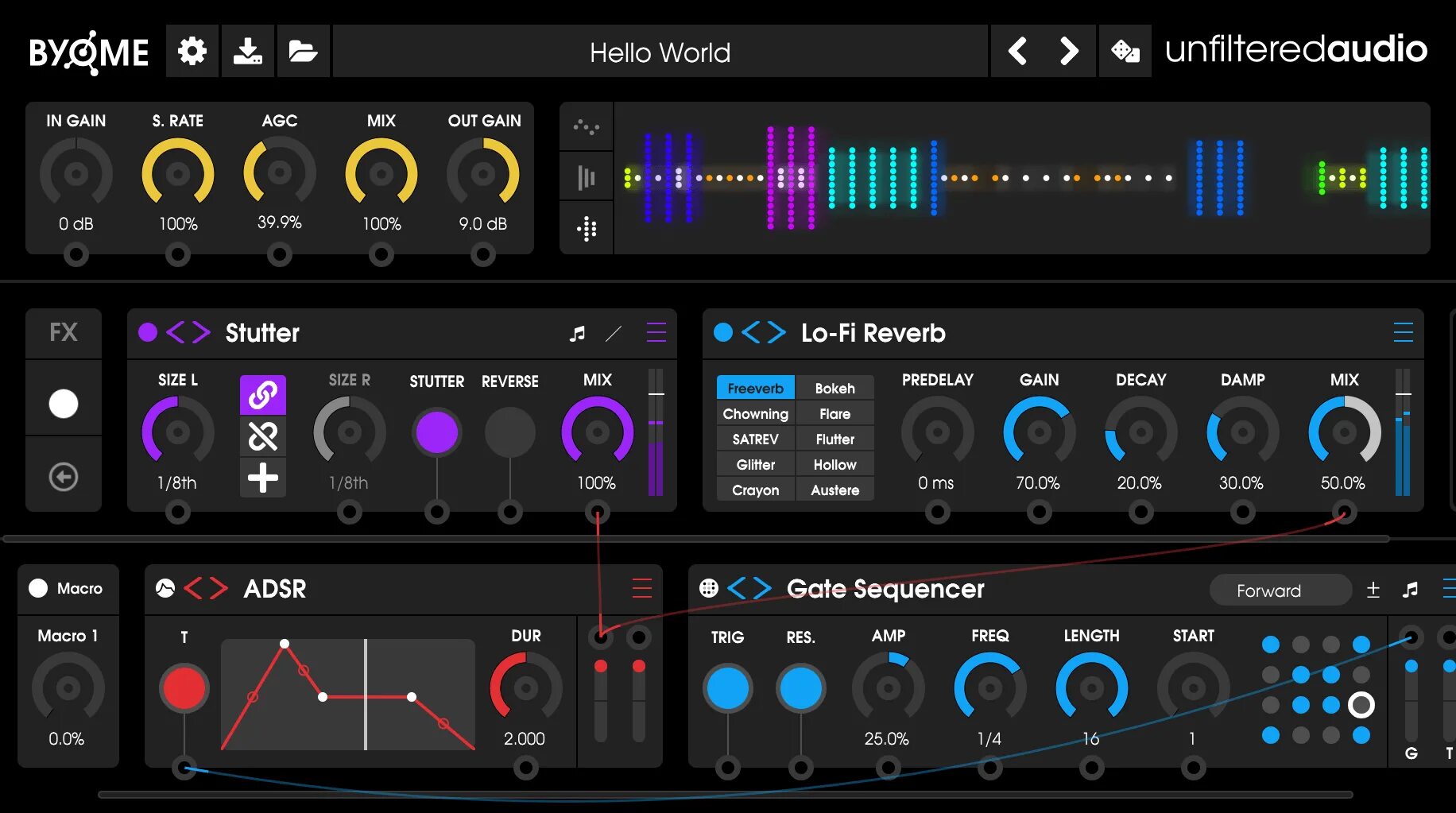Switch Stutter to previous effect type
Screen dimensions: 1456x813
[175, 332]
